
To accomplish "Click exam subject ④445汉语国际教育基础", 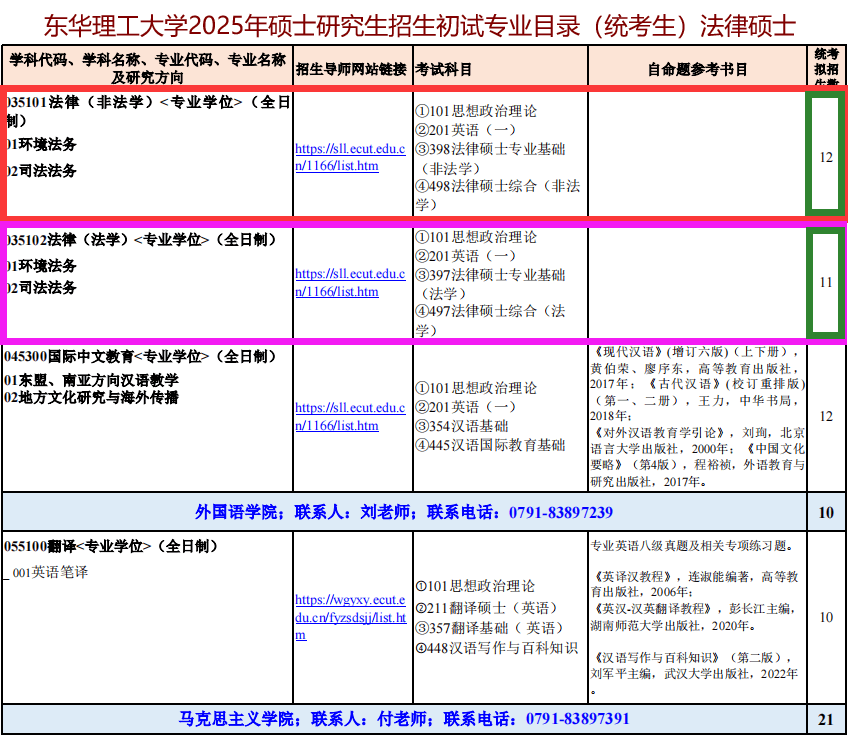I will point(491,445).
